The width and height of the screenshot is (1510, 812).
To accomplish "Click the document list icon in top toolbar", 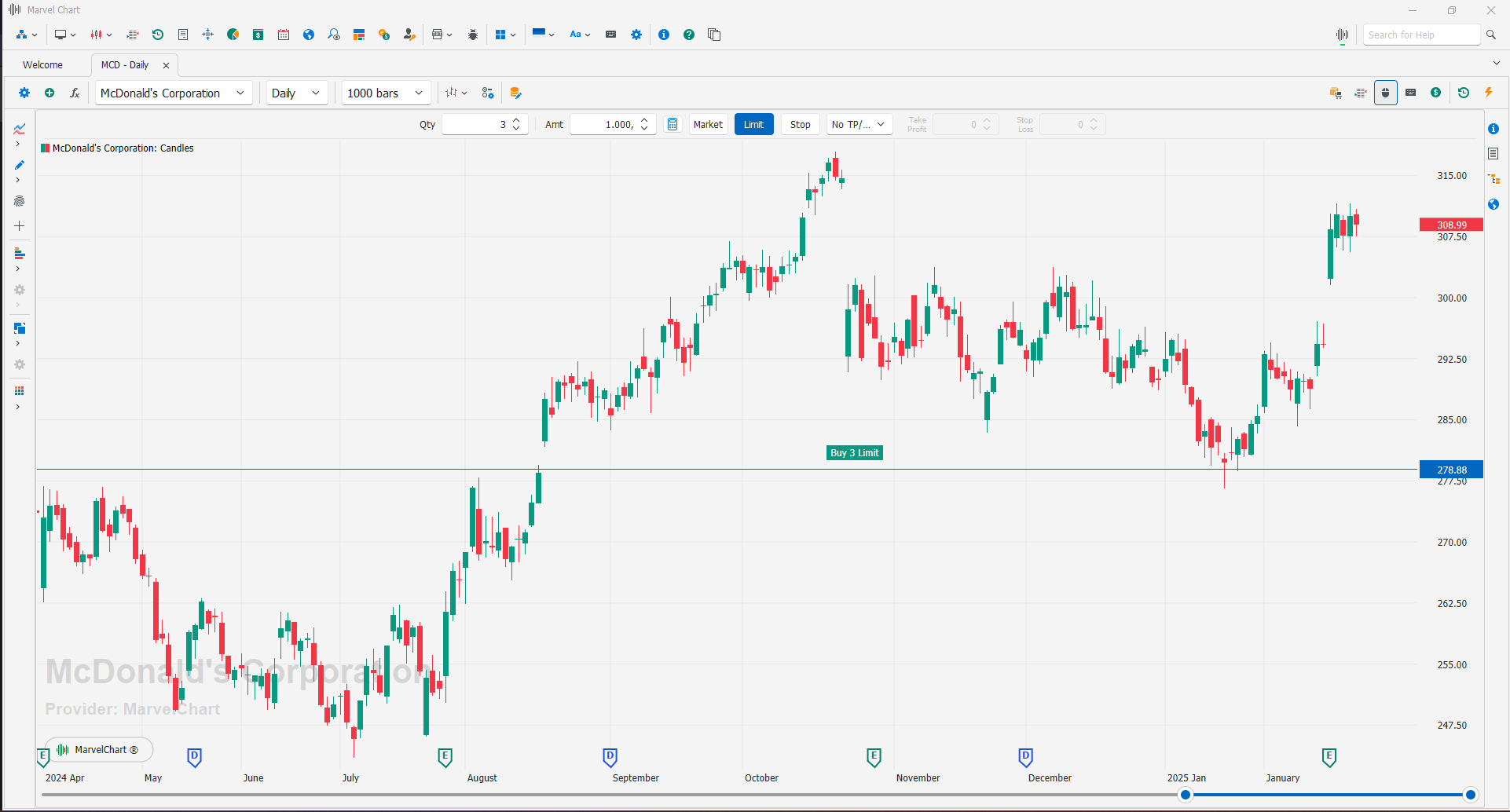I will 183,35.
